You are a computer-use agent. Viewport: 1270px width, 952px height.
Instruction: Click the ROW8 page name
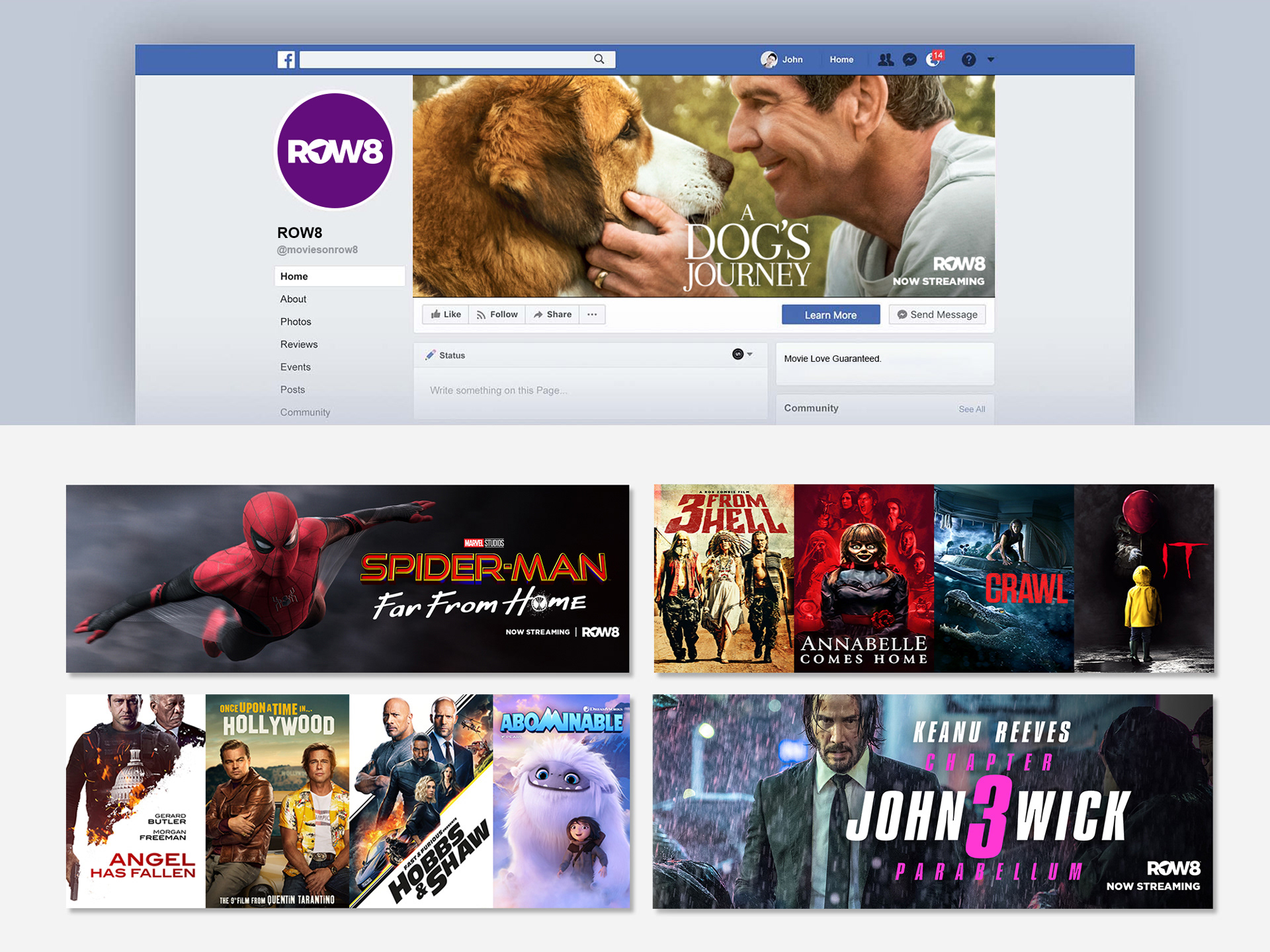[x=300, y=233]
